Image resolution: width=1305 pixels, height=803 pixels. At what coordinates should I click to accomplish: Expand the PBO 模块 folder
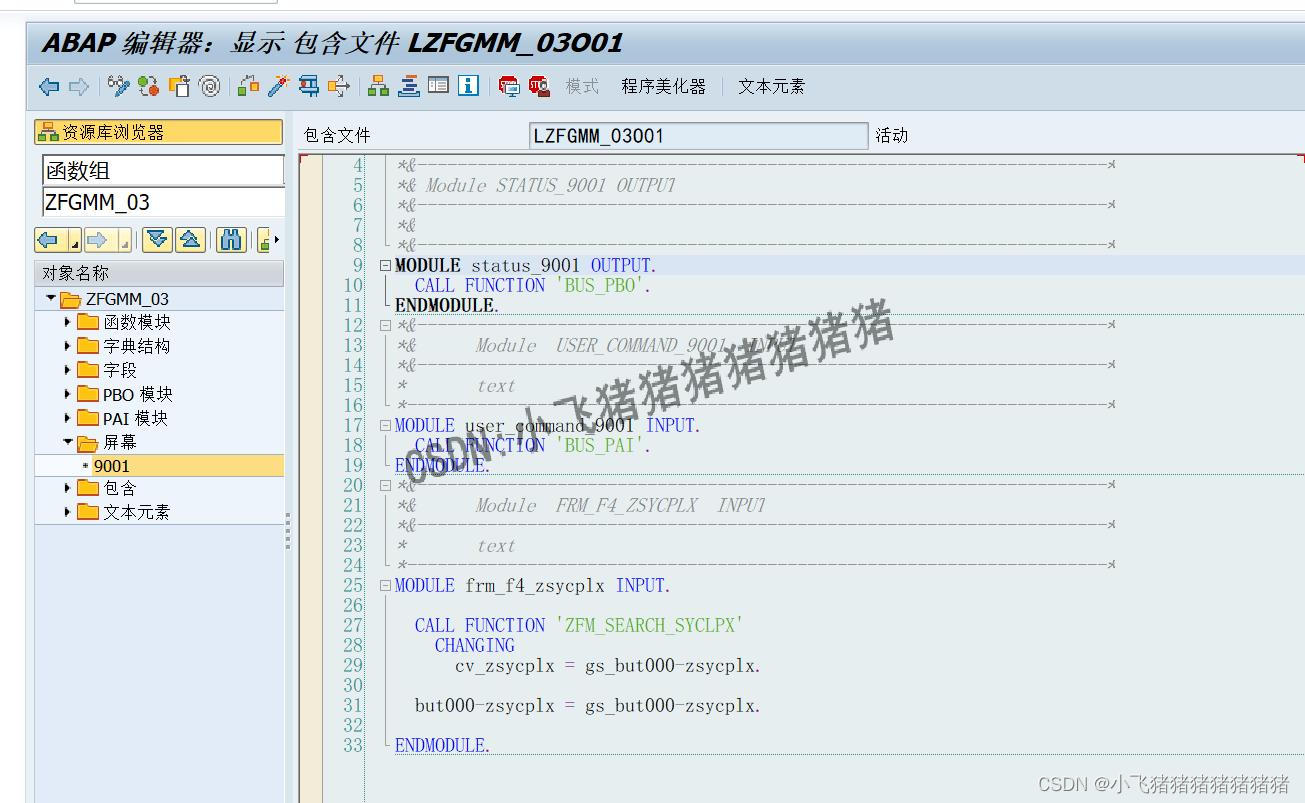(x=67, y=394)
